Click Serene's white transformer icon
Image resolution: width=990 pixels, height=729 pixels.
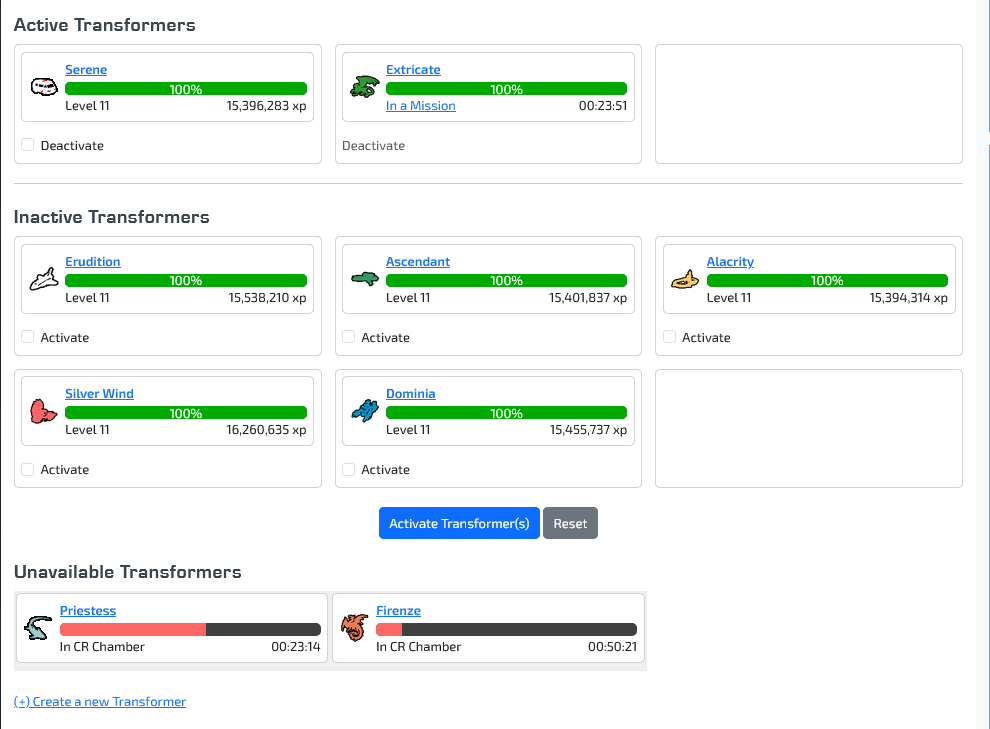coord(43,87)
